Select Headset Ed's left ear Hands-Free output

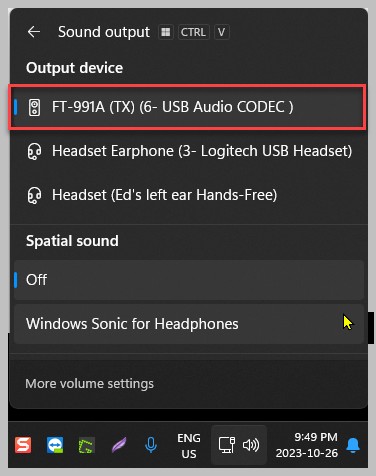tap(189, 195)
